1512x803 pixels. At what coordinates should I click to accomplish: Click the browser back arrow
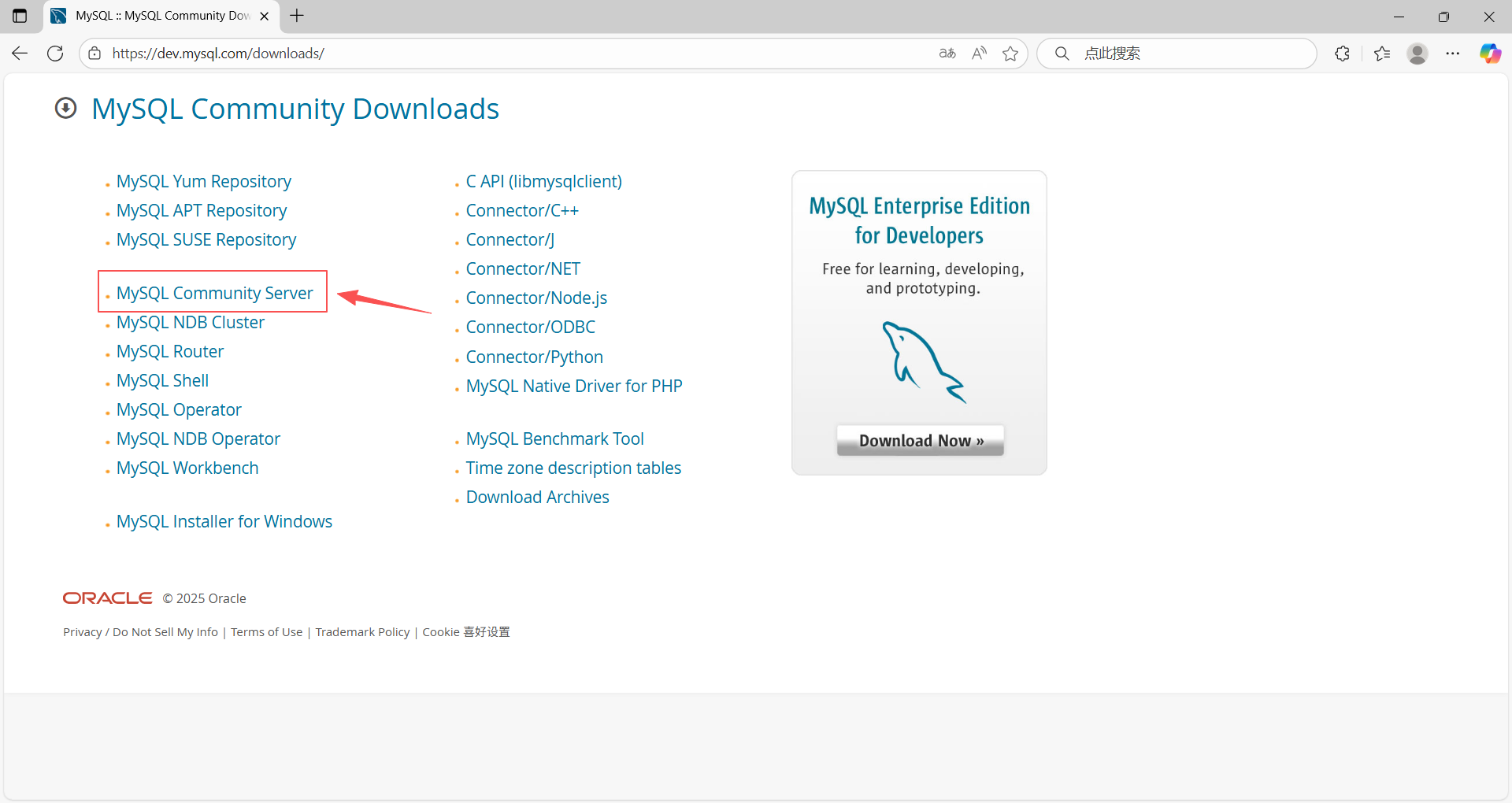(x=20, y=54)
